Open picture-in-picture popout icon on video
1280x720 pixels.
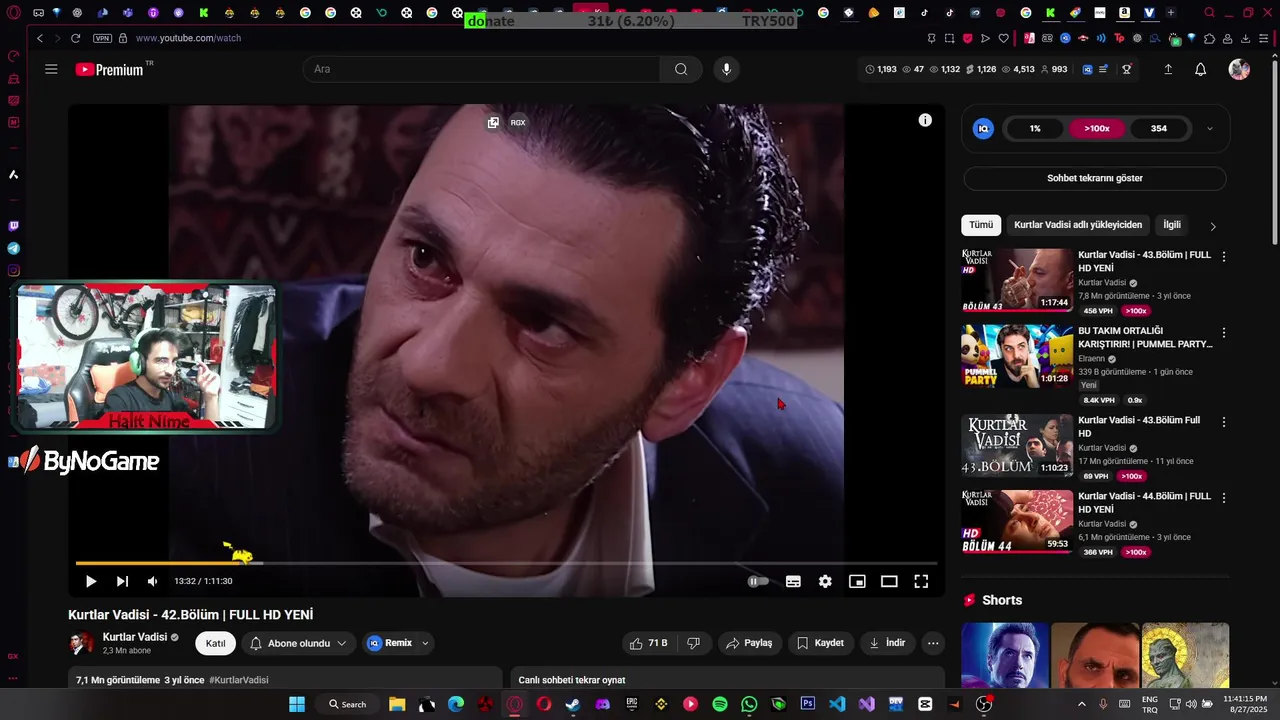click(493, 122)
